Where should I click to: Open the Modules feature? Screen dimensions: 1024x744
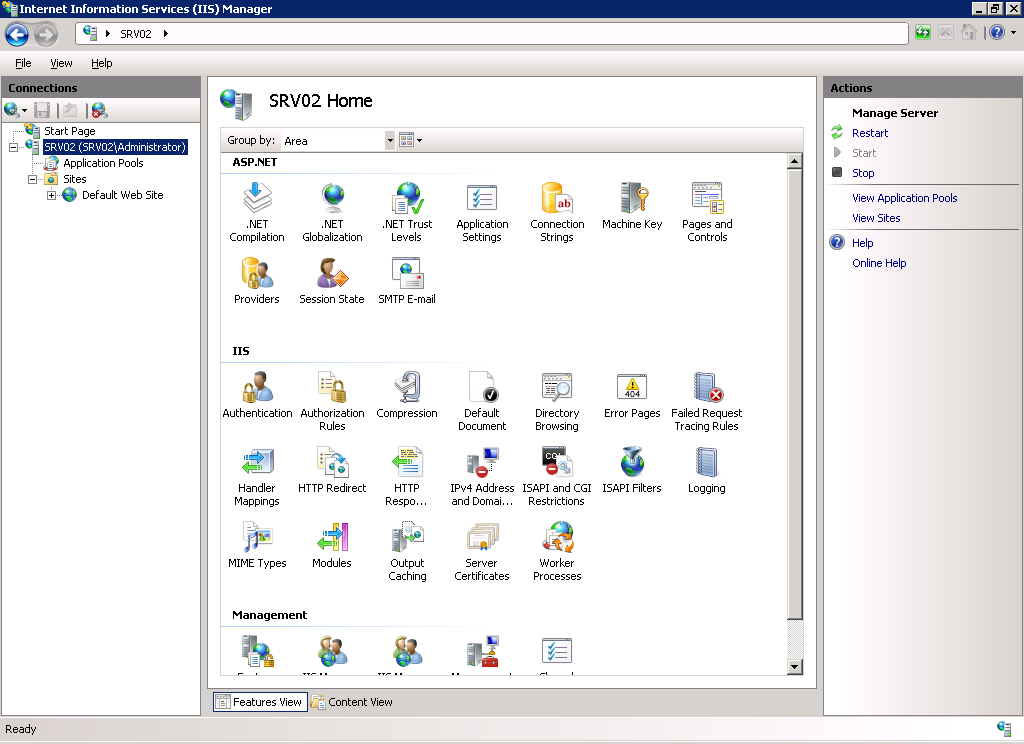click(332, 545)
